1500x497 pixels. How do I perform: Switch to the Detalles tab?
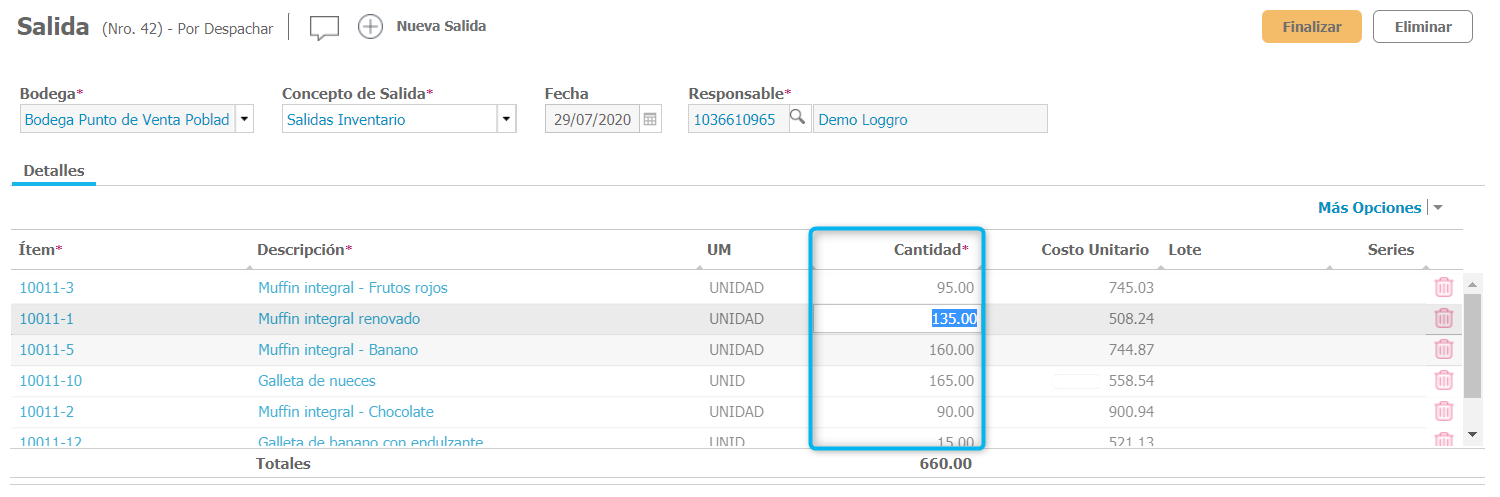(54, 171)
